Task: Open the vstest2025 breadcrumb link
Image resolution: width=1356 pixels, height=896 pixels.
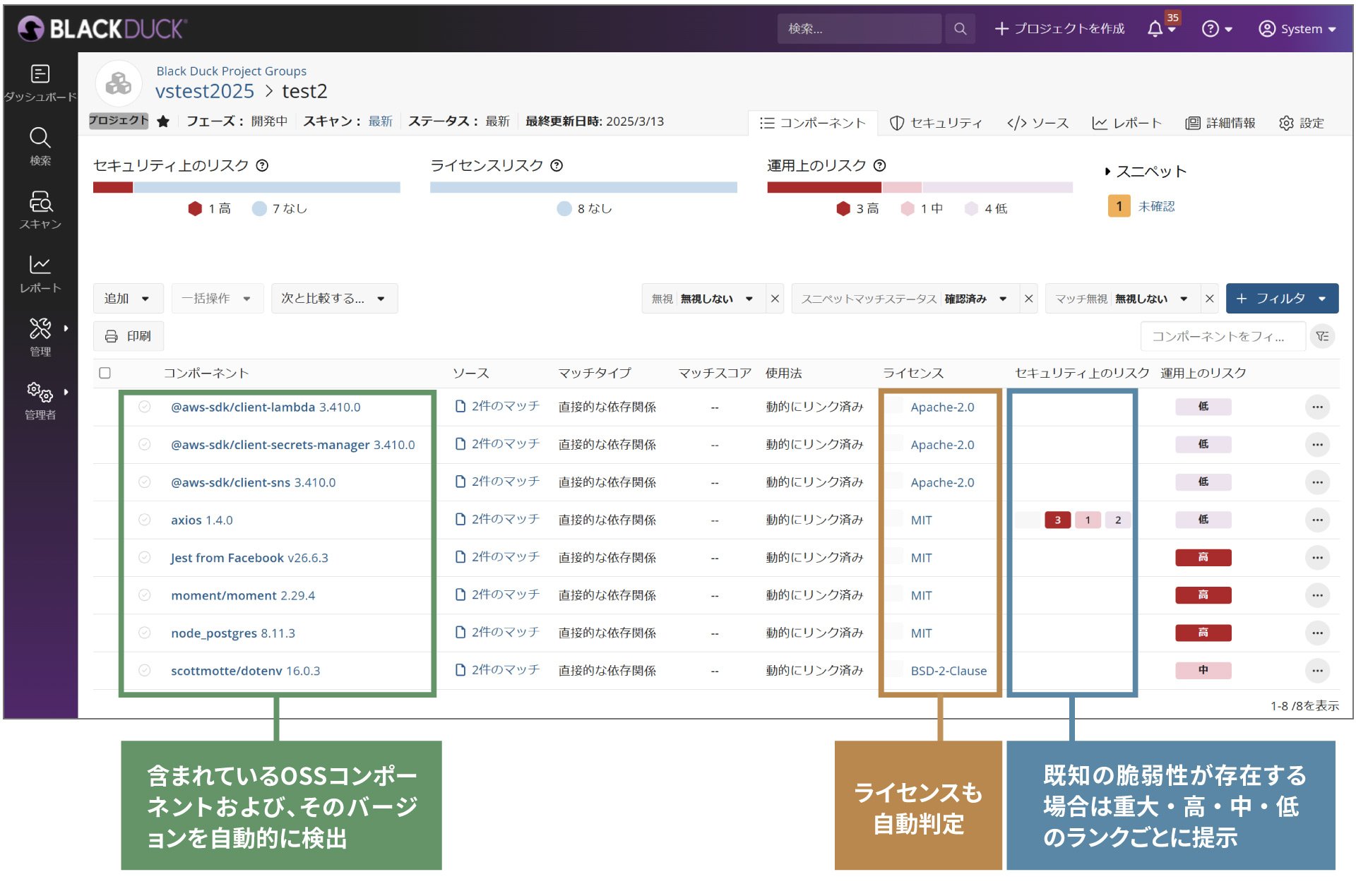Action: click(x=205, y=91)
